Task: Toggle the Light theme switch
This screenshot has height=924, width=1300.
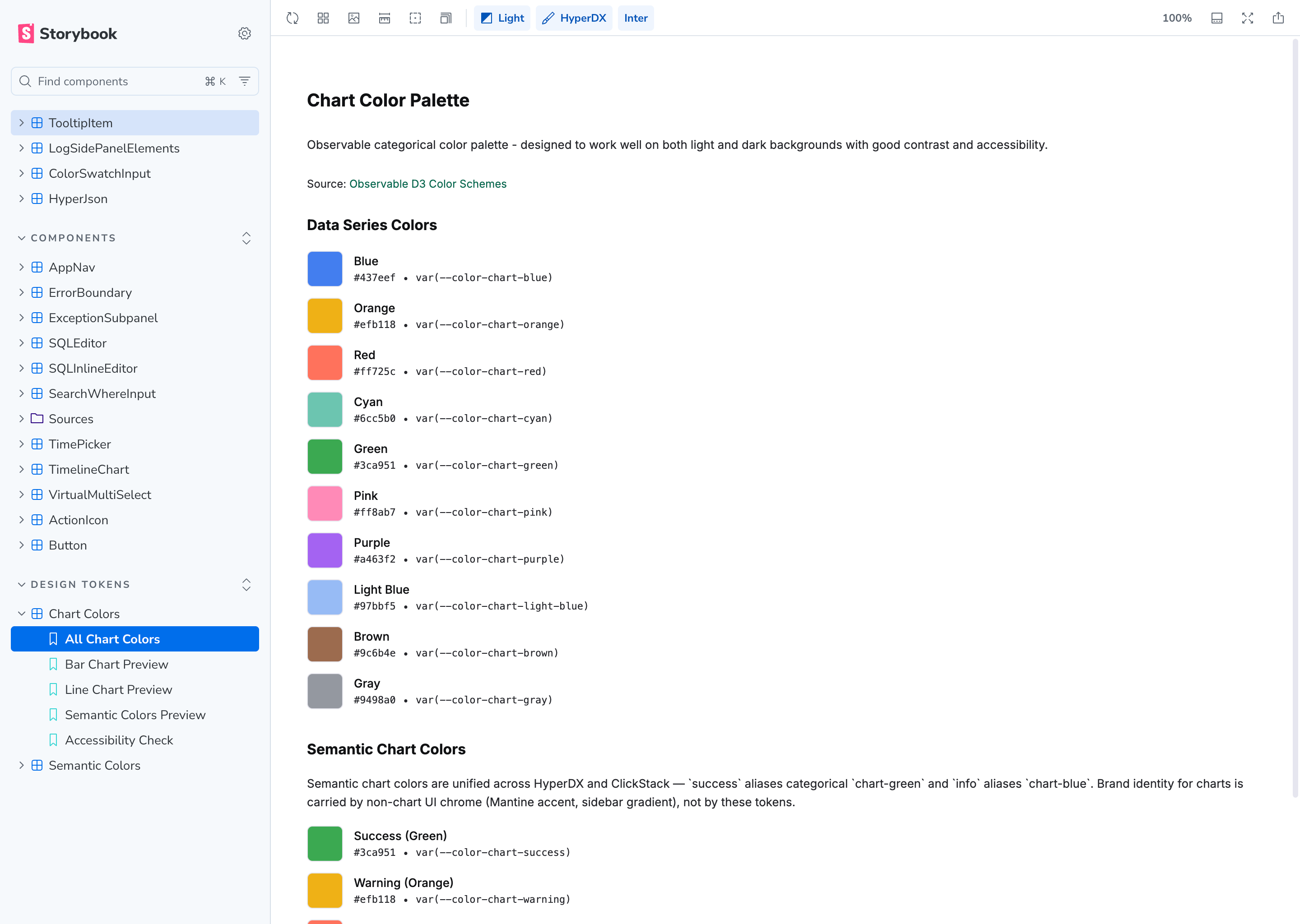Action: click(502, 18)
